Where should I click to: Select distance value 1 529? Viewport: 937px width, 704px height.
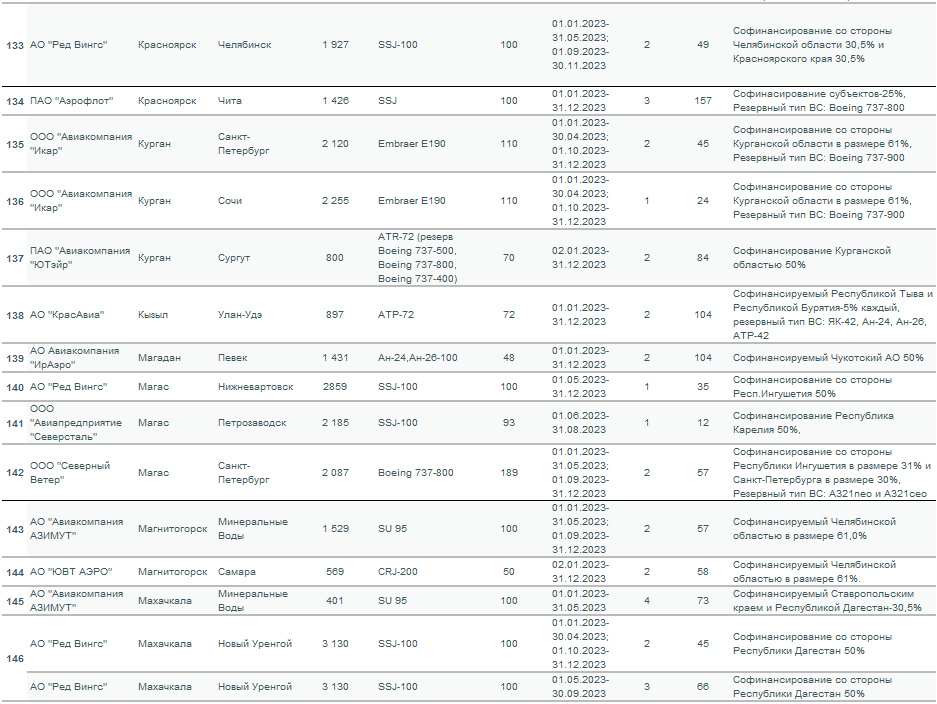click(x=335, y=529)
